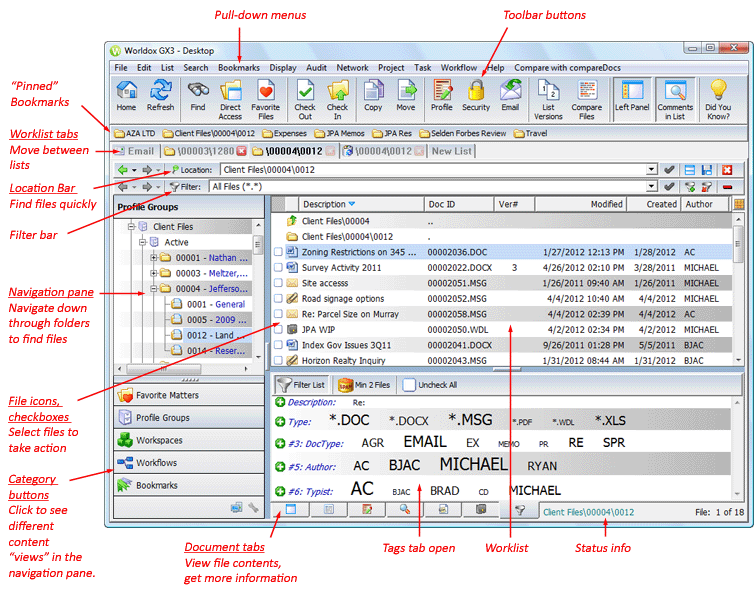Click the tags pane vertical scrollbar
754x596 pixels.
pyautogui.click(x=737, y=448)
